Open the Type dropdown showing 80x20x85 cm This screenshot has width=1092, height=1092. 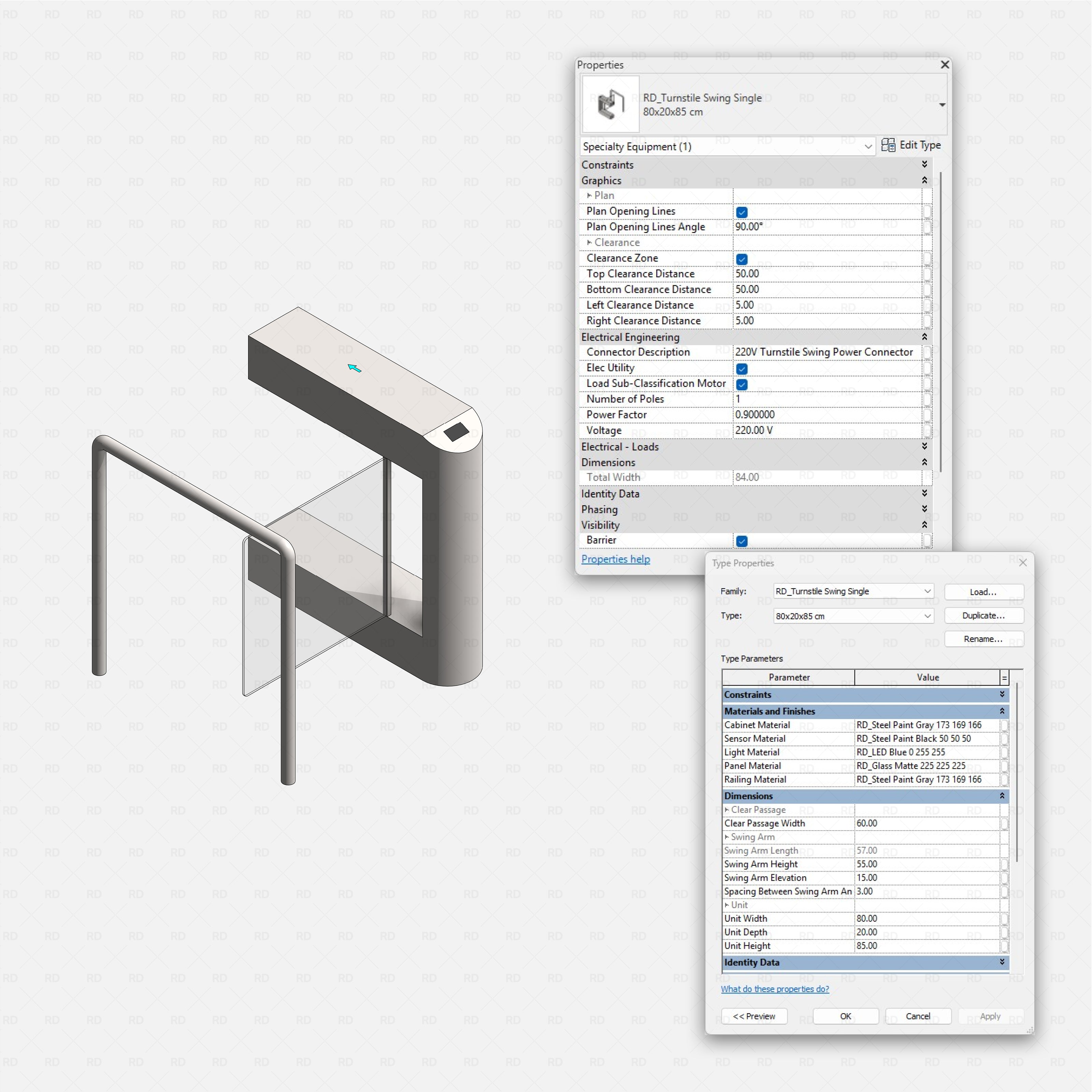click(x=853, y=616)
